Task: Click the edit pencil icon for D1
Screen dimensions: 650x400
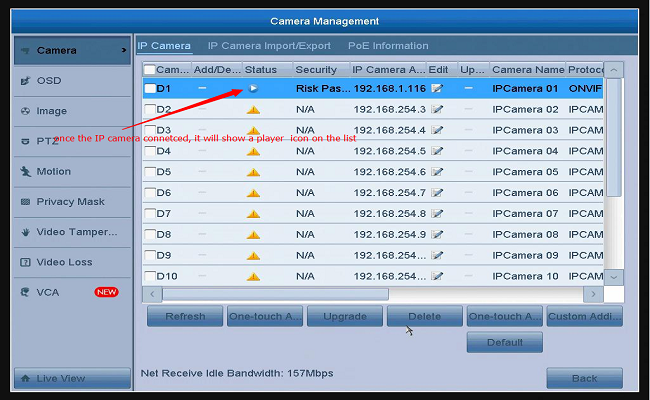Action: pos(437,88)
